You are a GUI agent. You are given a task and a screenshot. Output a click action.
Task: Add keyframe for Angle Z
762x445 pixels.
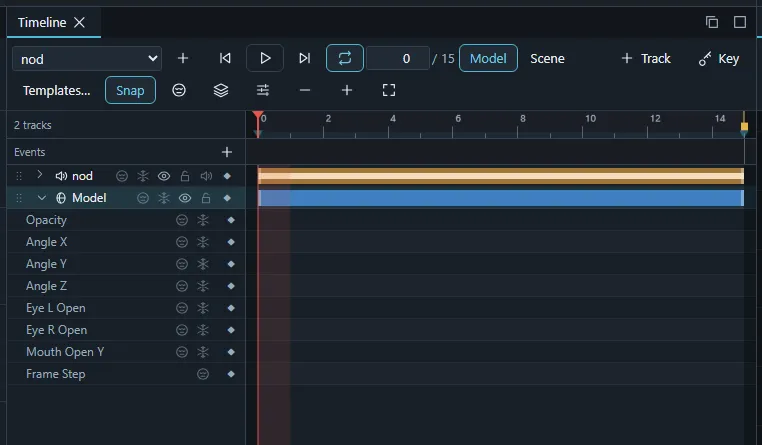click(x=231, y=286)
